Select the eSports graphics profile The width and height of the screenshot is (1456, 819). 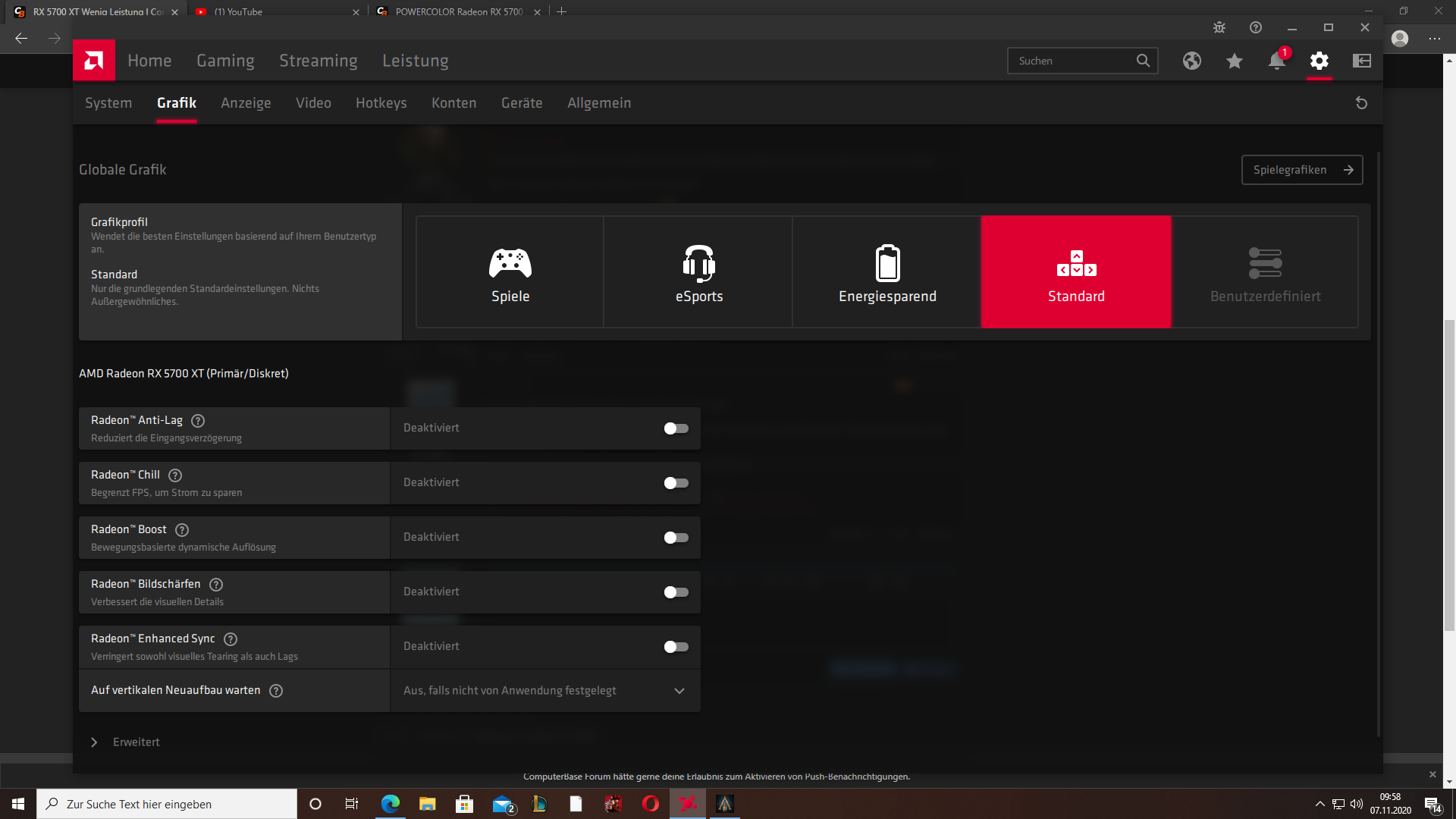click(x=698, y=272)
